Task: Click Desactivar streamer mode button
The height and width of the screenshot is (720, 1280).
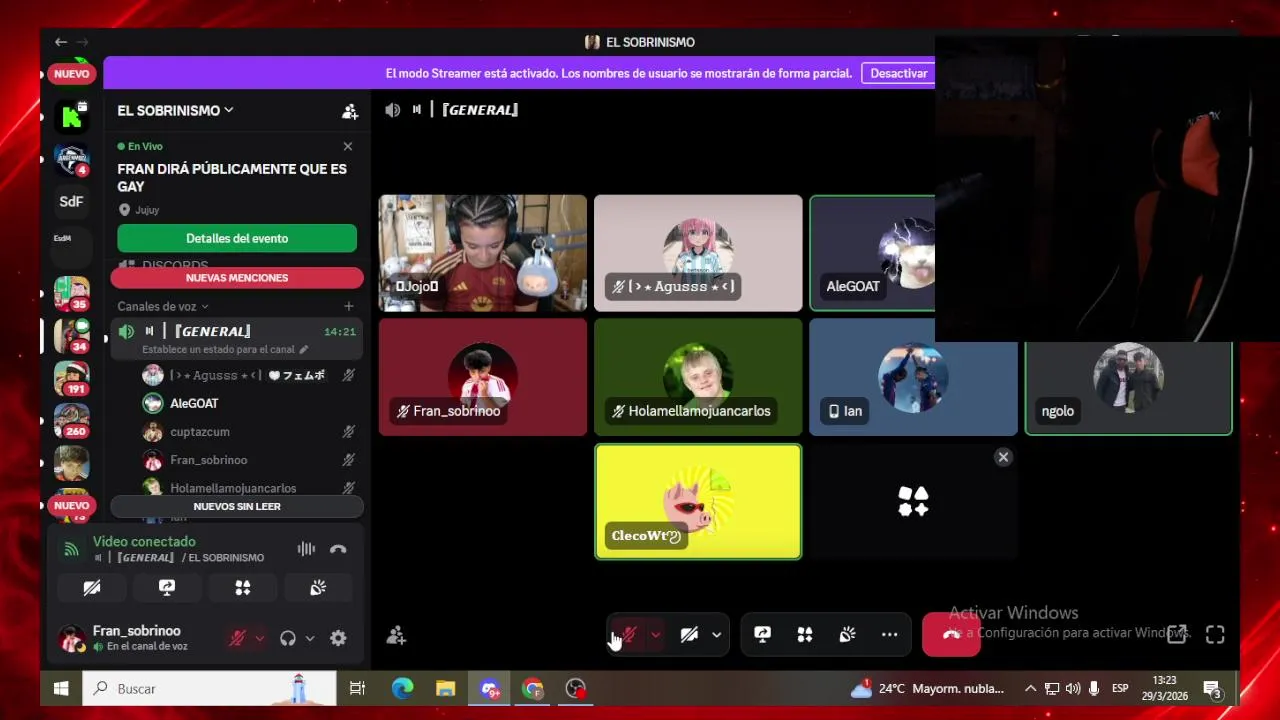Action: pos(899,73)
